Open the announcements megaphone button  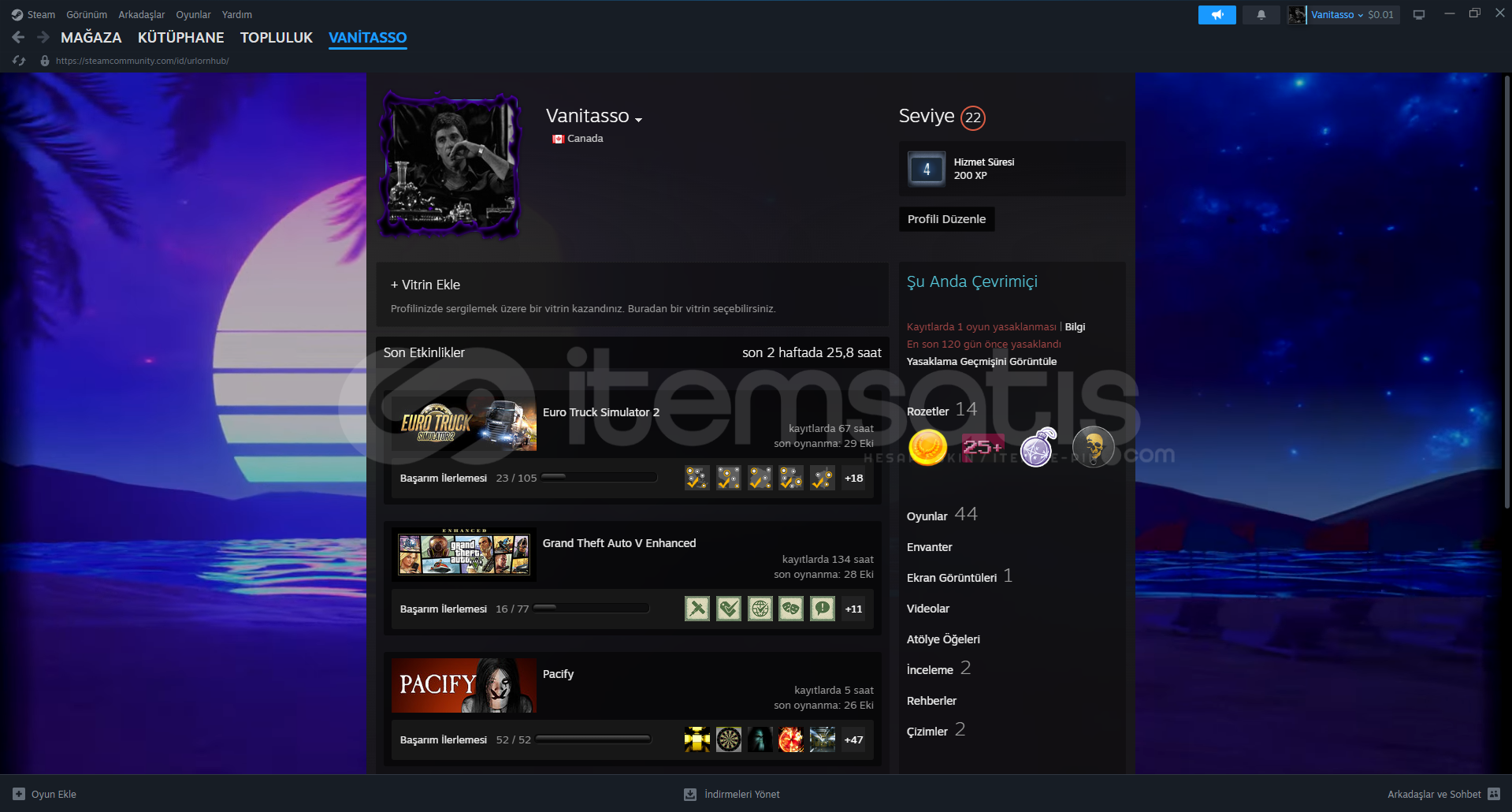click(1217, 15)
